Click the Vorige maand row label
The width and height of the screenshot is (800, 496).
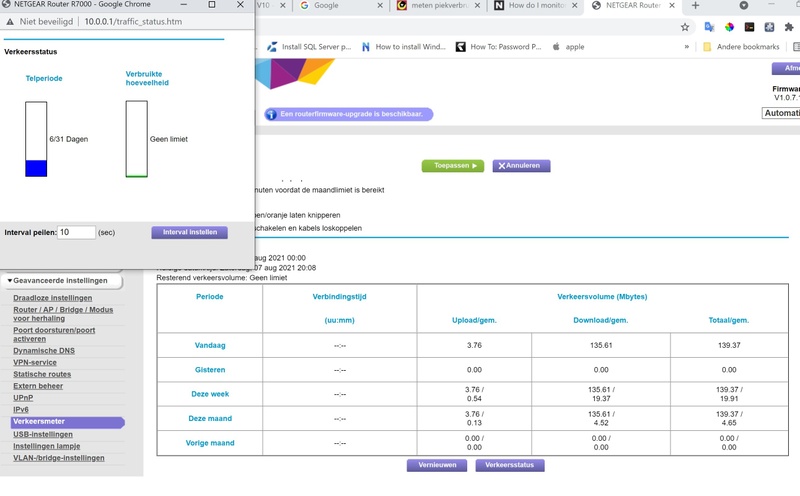coord(210,443)
